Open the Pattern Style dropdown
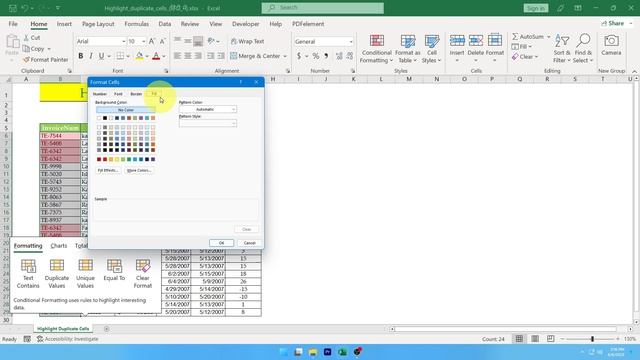The width and height of the screenshot is (640, 360). point(208,123)
